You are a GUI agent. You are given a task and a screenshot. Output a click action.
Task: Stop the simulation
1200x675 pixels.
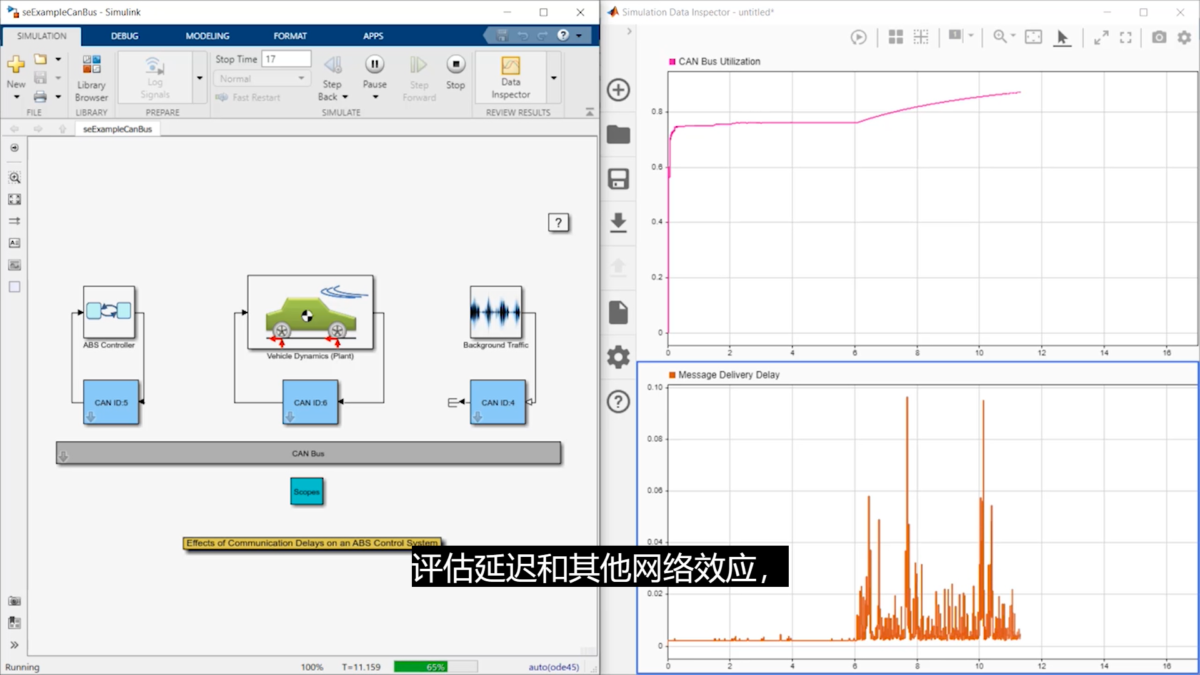(455, 65)
